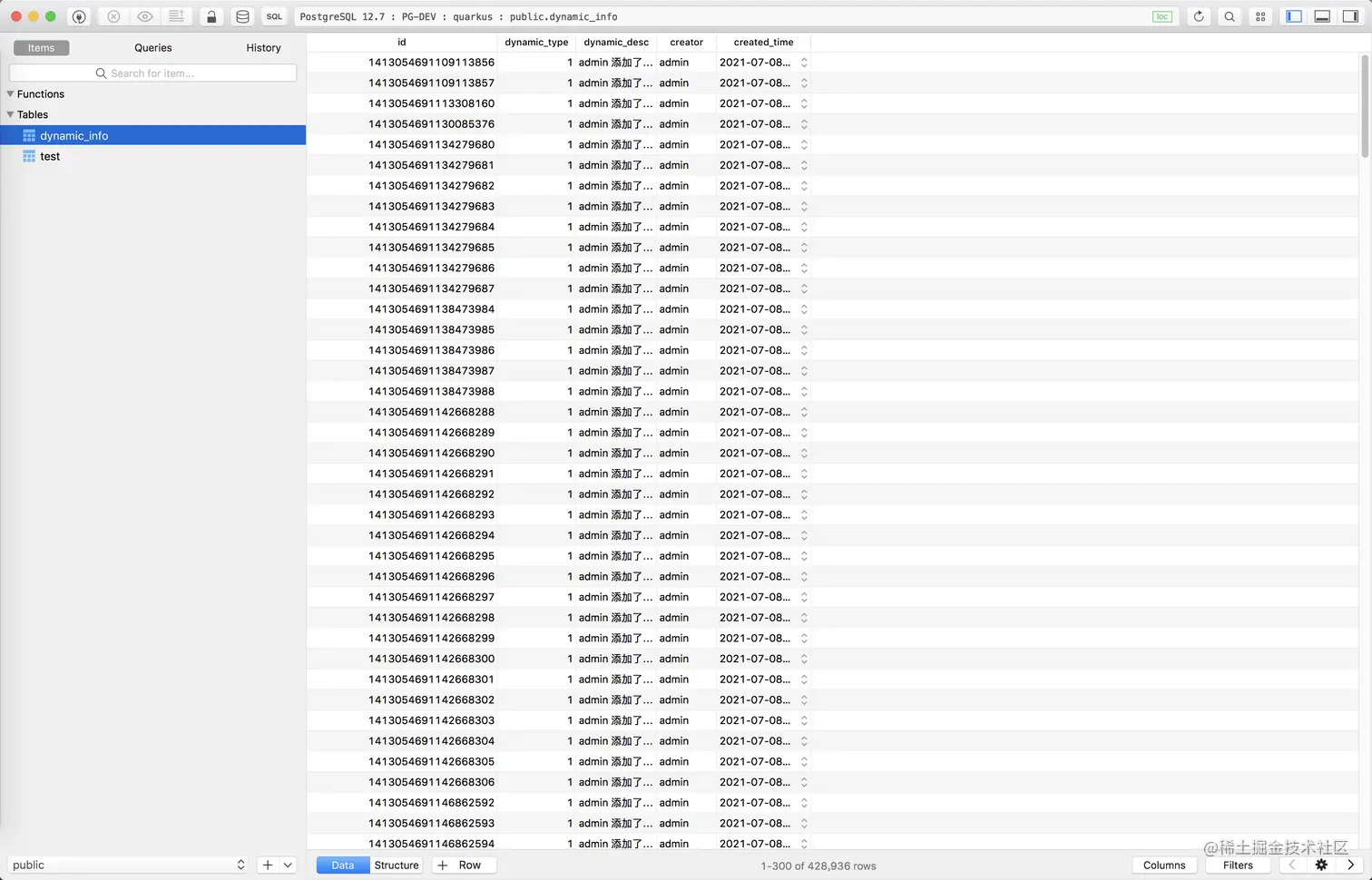Click the created_time column header

(x=763, y=42)
